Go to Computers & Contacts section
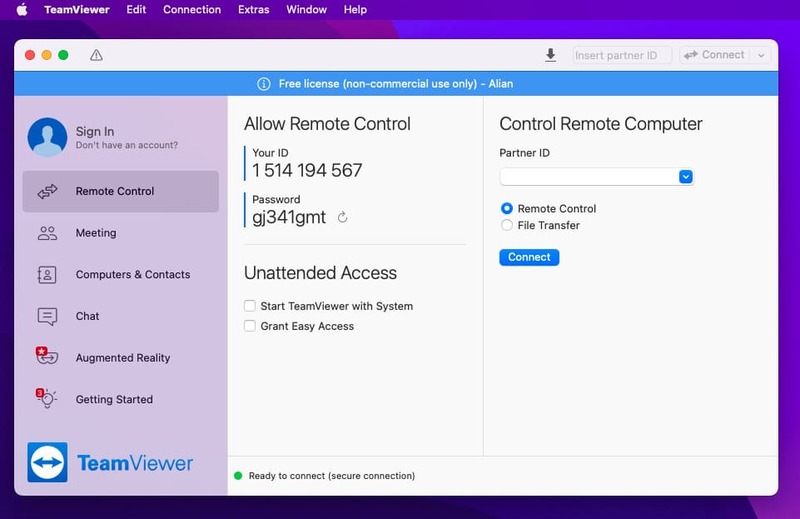800x519 pixels. click(120, 275)
